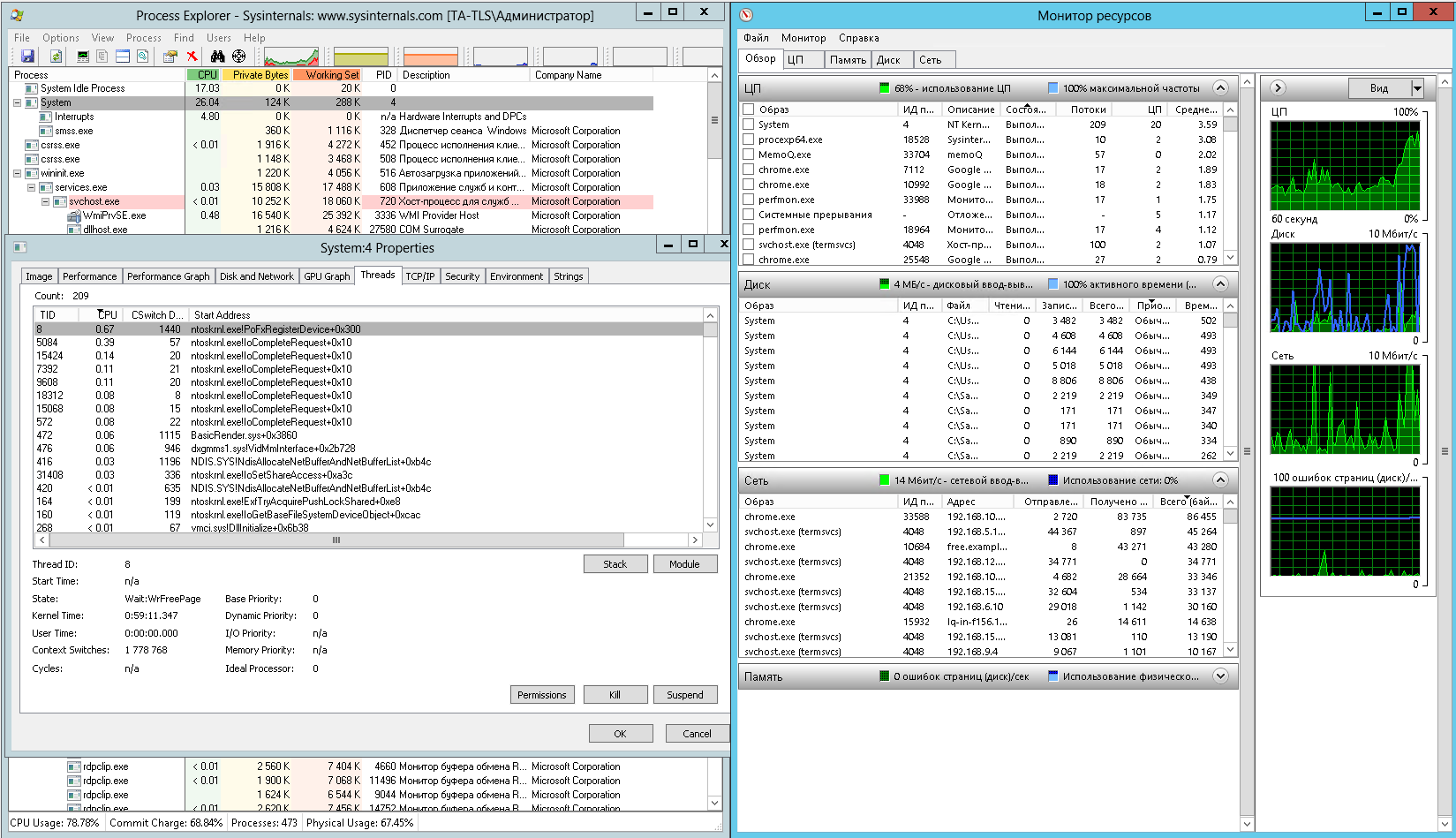This screenshot has width=1456, height=838.
Task: Select thread 5084 row in threads list
Action: [x=368, y=343]
